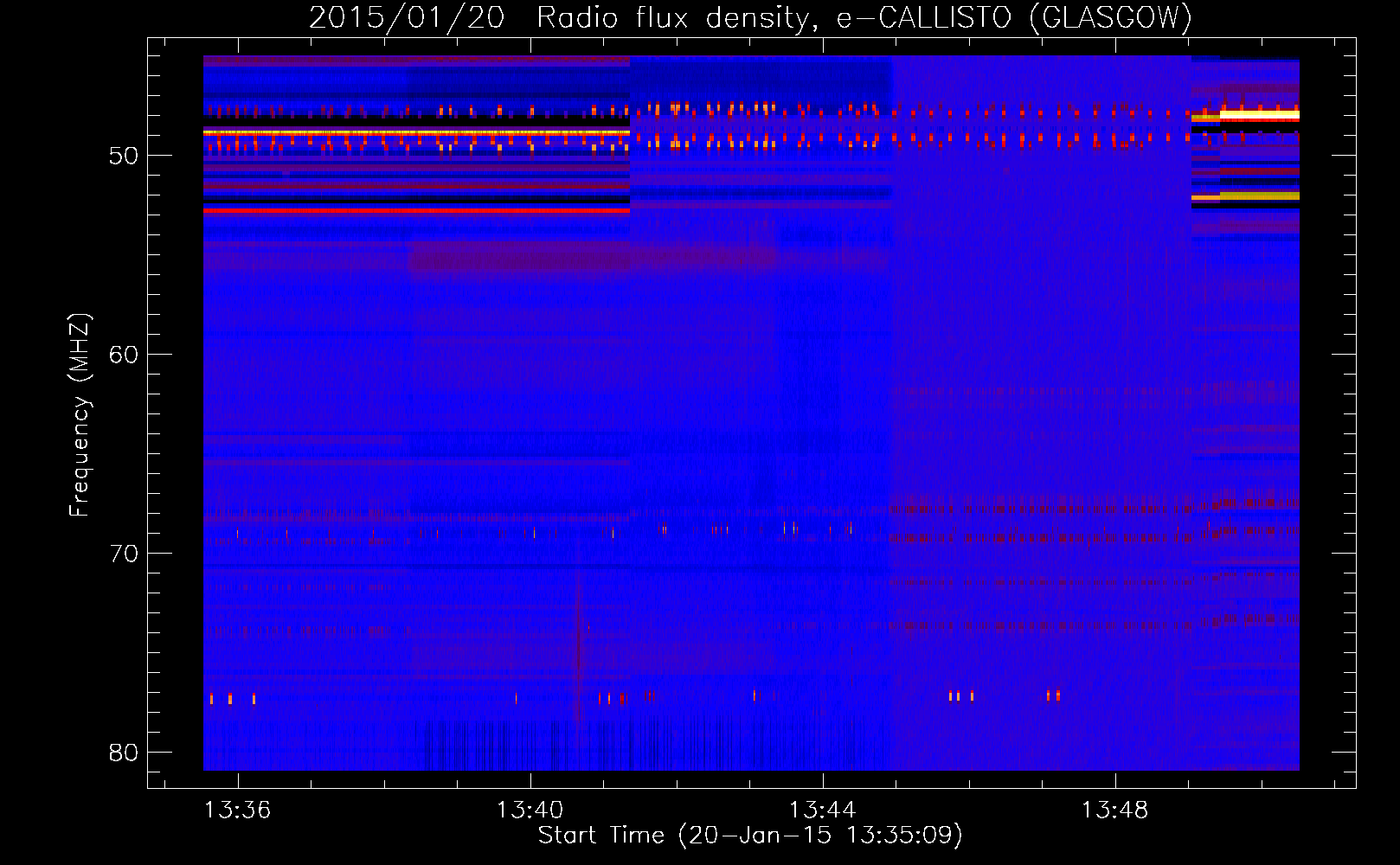The width and height of the screenshot is (1400, 865).
Task: Select the '13:48' time tick label
Action: click(x=1115, y=811)
